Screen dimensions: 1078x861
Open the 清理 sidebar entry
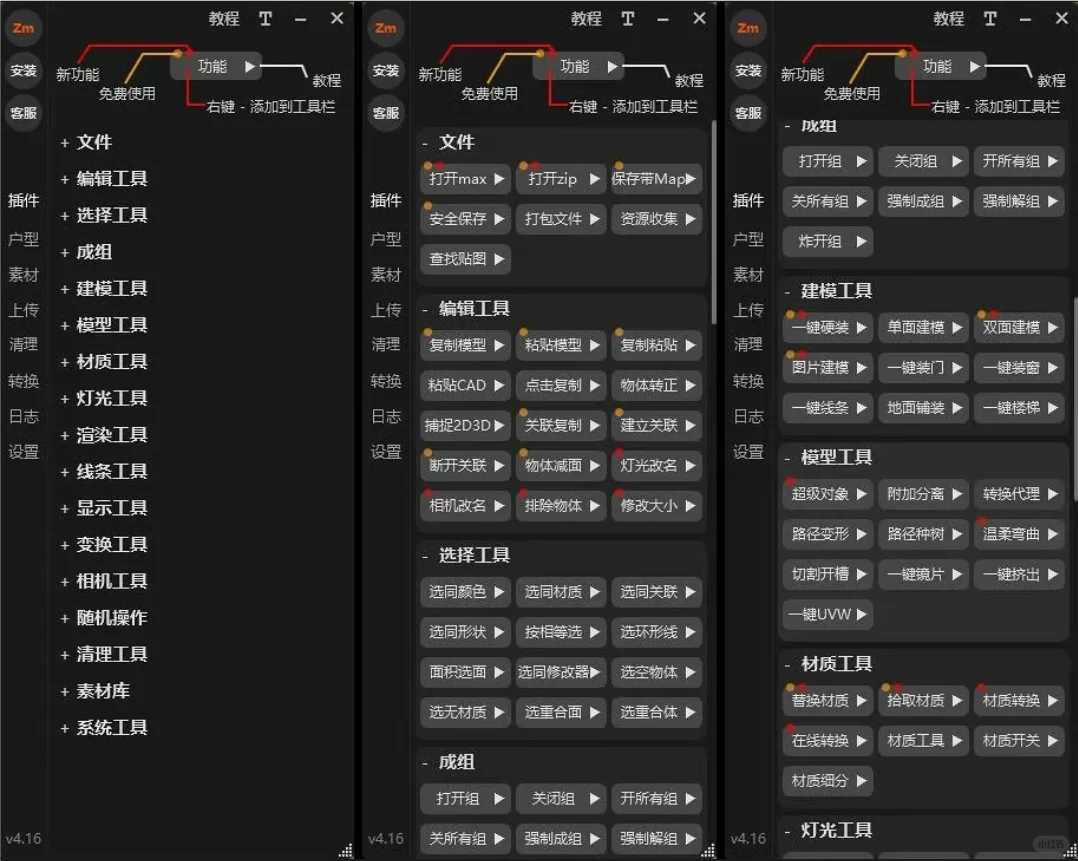(23, 345)
